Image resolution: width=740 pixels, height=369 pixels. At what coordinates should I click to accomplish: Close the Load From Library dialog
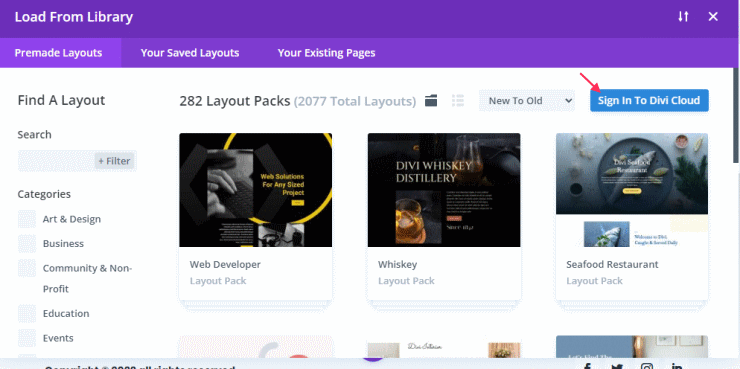713,17
